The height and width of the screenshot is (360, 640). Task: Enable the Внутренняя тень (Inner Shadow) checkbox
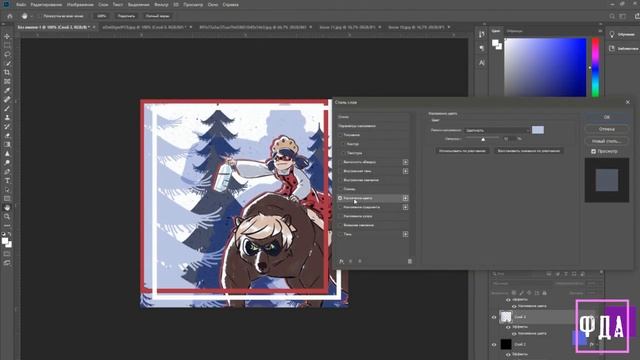[340, 171]
